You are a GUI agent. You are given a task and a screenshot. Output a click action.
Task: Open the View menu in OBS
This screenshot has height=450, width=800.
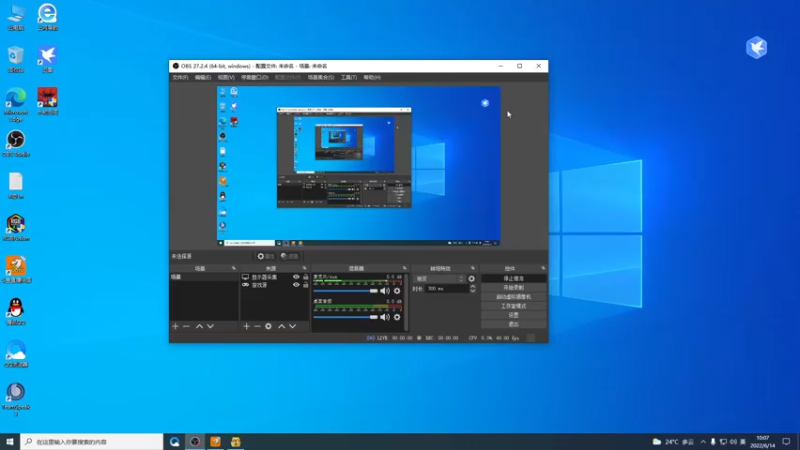click(x=226, y=78)
